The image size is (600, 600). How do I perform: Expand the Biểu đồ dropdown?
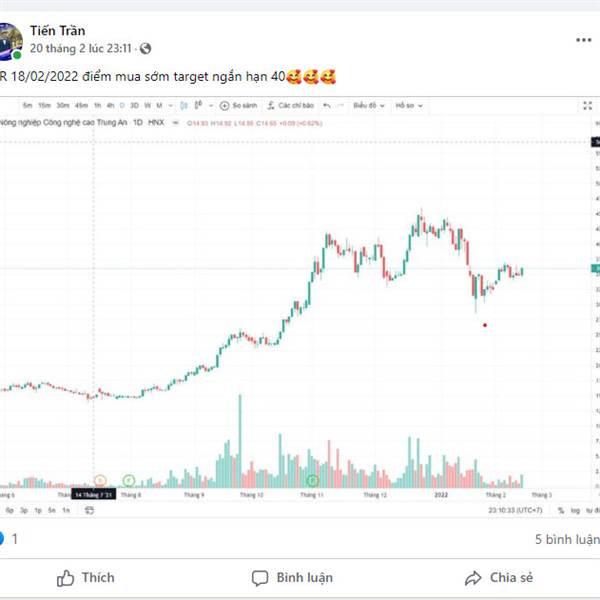coord(366,105)
